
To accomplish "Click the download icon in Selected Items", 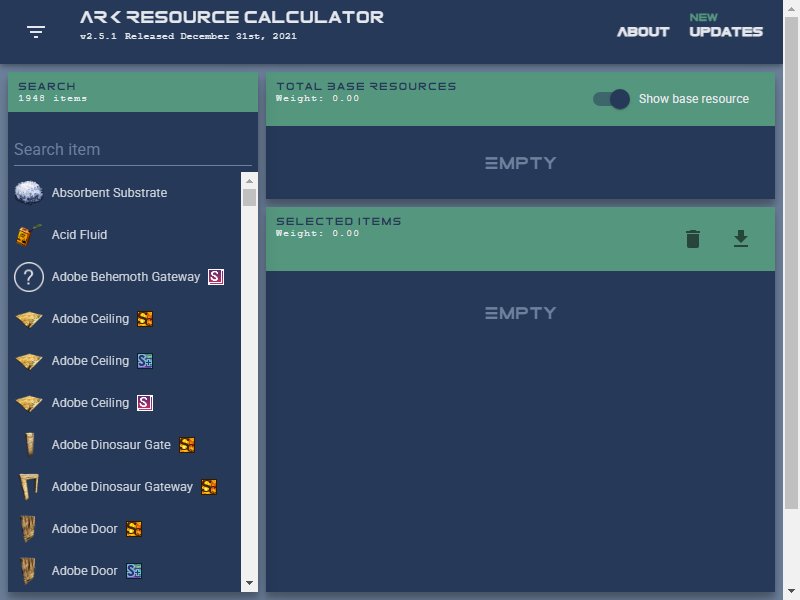I will click(x=741, y=239).
